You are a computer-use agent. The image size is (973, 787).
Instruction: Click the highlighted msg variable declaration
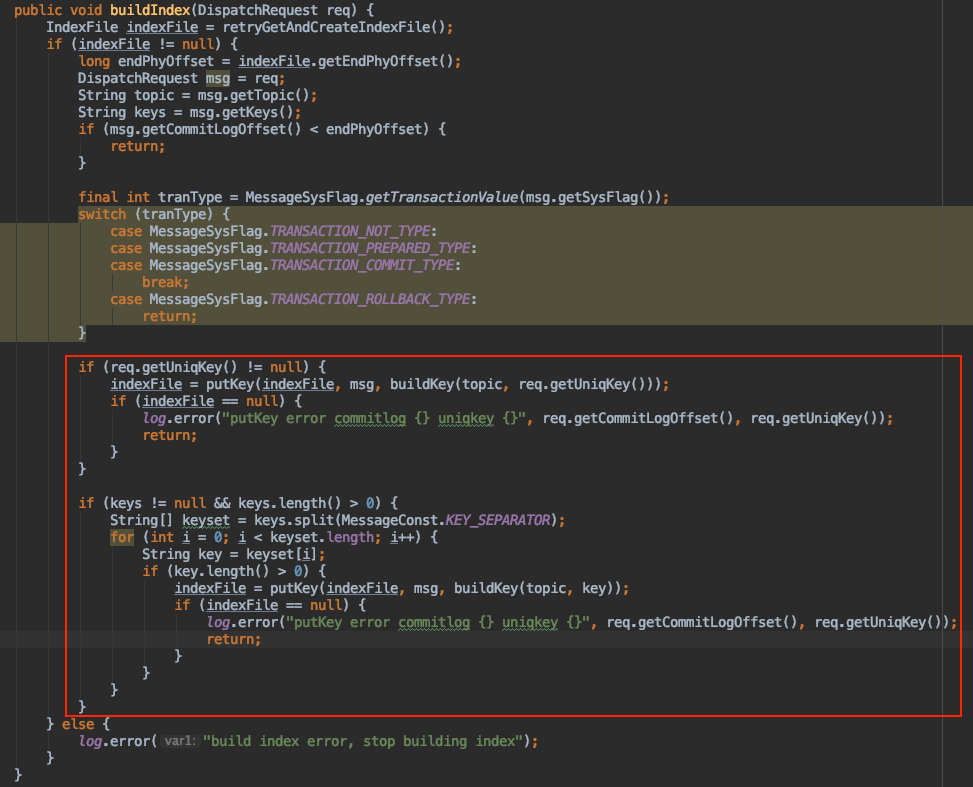(x=218, y=78)
